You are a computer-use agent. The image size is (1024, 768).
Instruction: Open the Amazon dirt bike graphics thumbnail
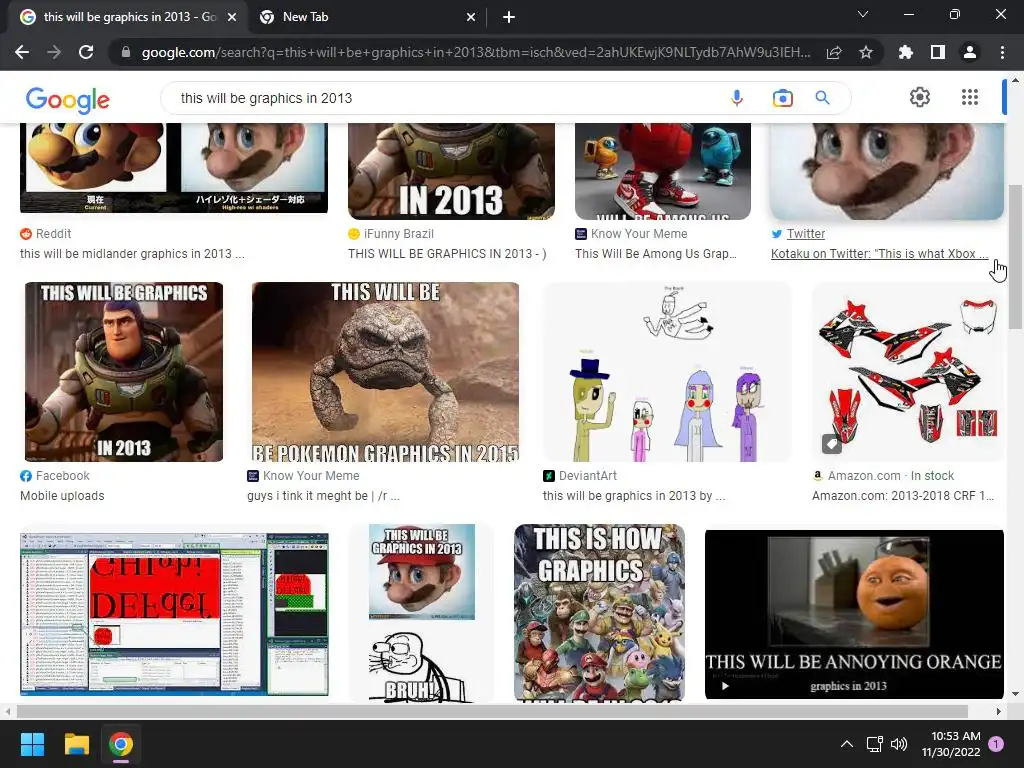pos(907,372)
